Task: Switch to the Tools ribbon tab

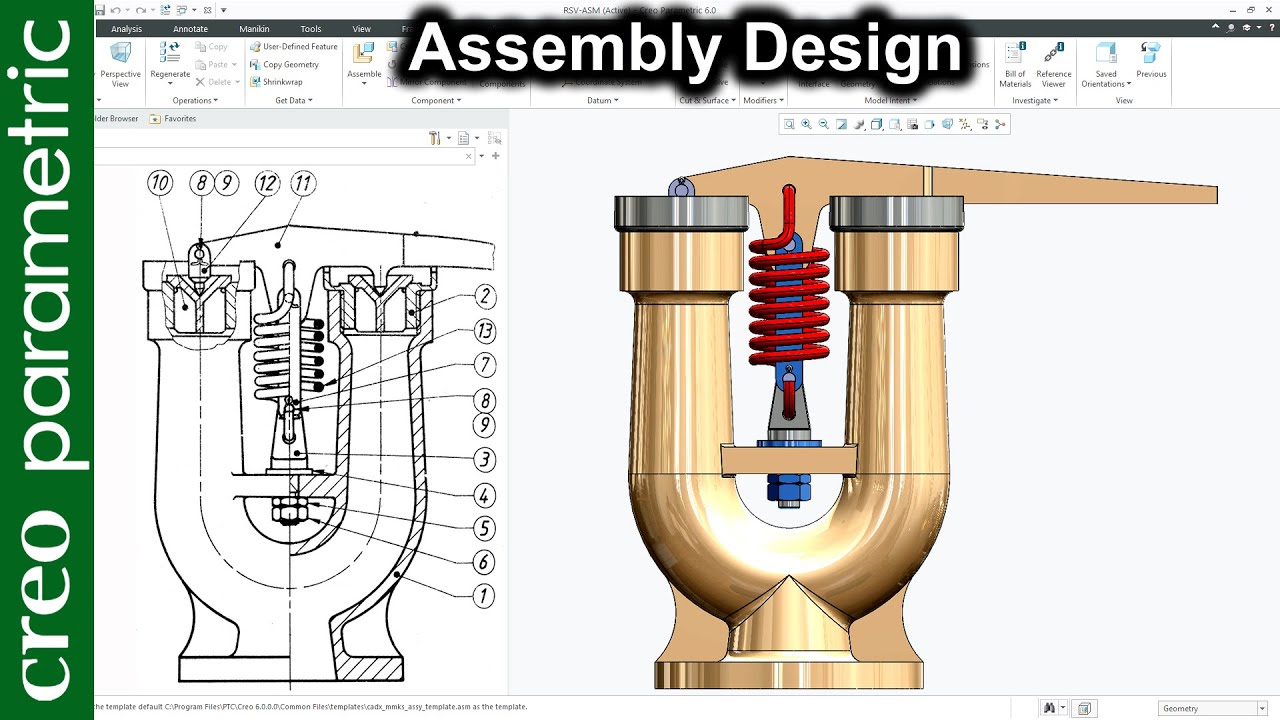Action: tap(311, 29)
